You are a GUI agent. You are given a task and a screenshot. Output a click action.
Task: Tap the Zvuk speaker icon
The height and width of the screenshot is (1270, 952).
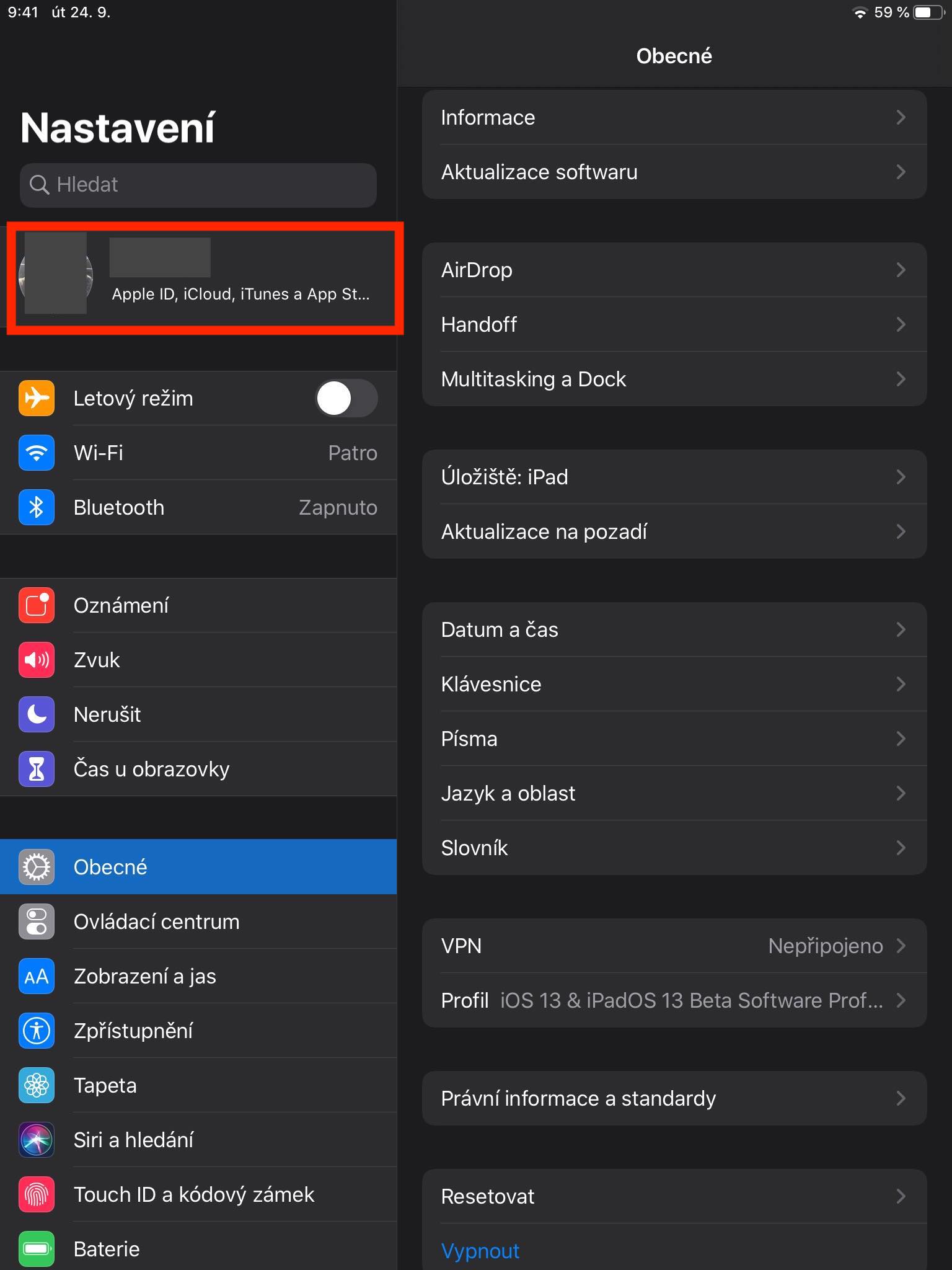point(37,660)
